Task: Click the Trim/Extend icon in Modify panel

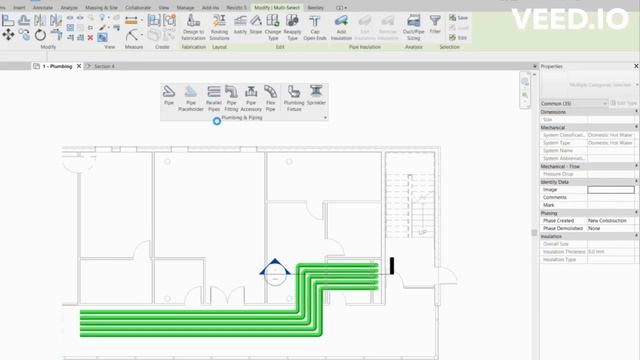Action: coord(56,36)
